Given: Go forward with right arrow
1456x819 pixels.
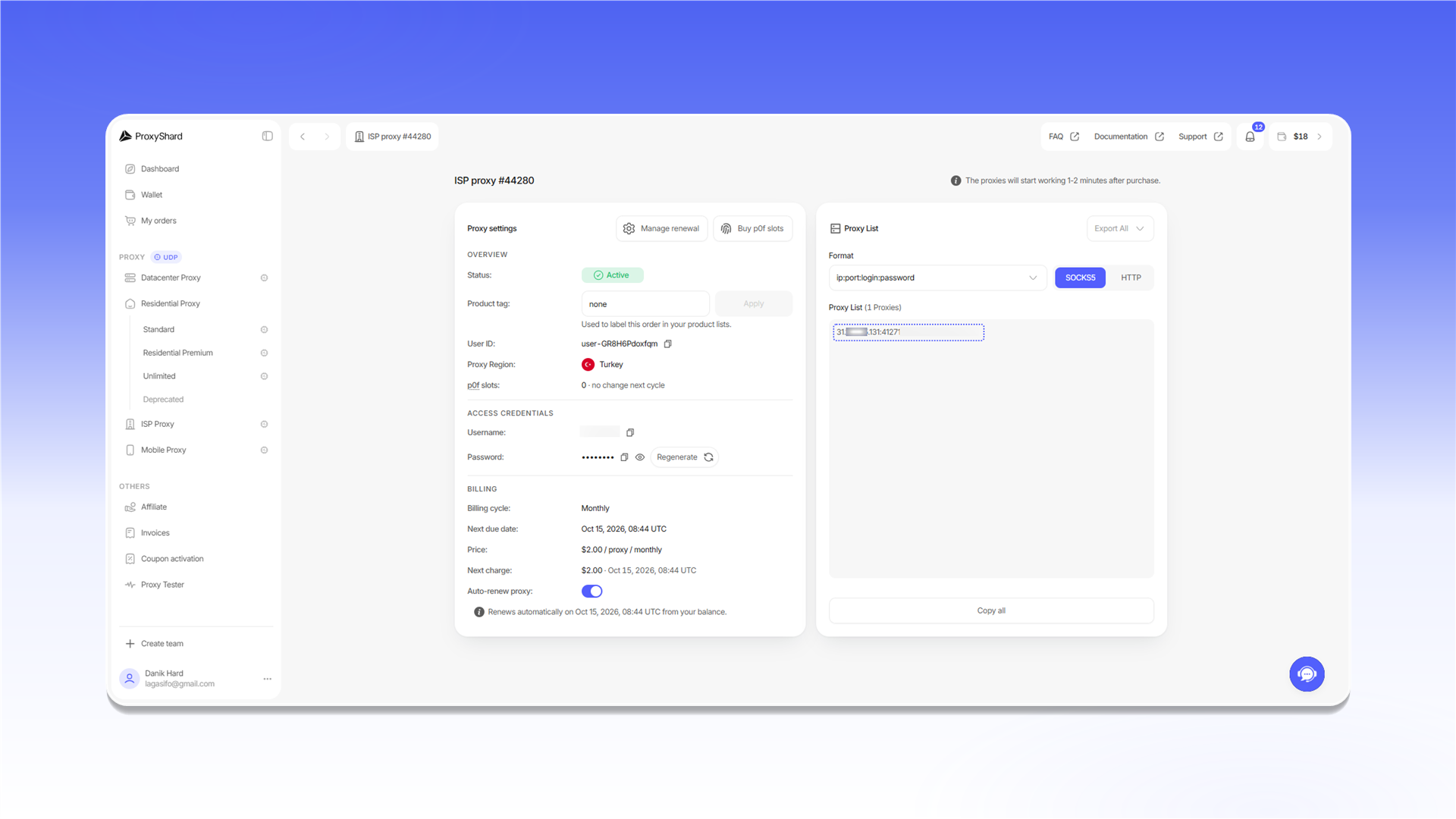Looking at the screenshot, I should coord(327,136).
